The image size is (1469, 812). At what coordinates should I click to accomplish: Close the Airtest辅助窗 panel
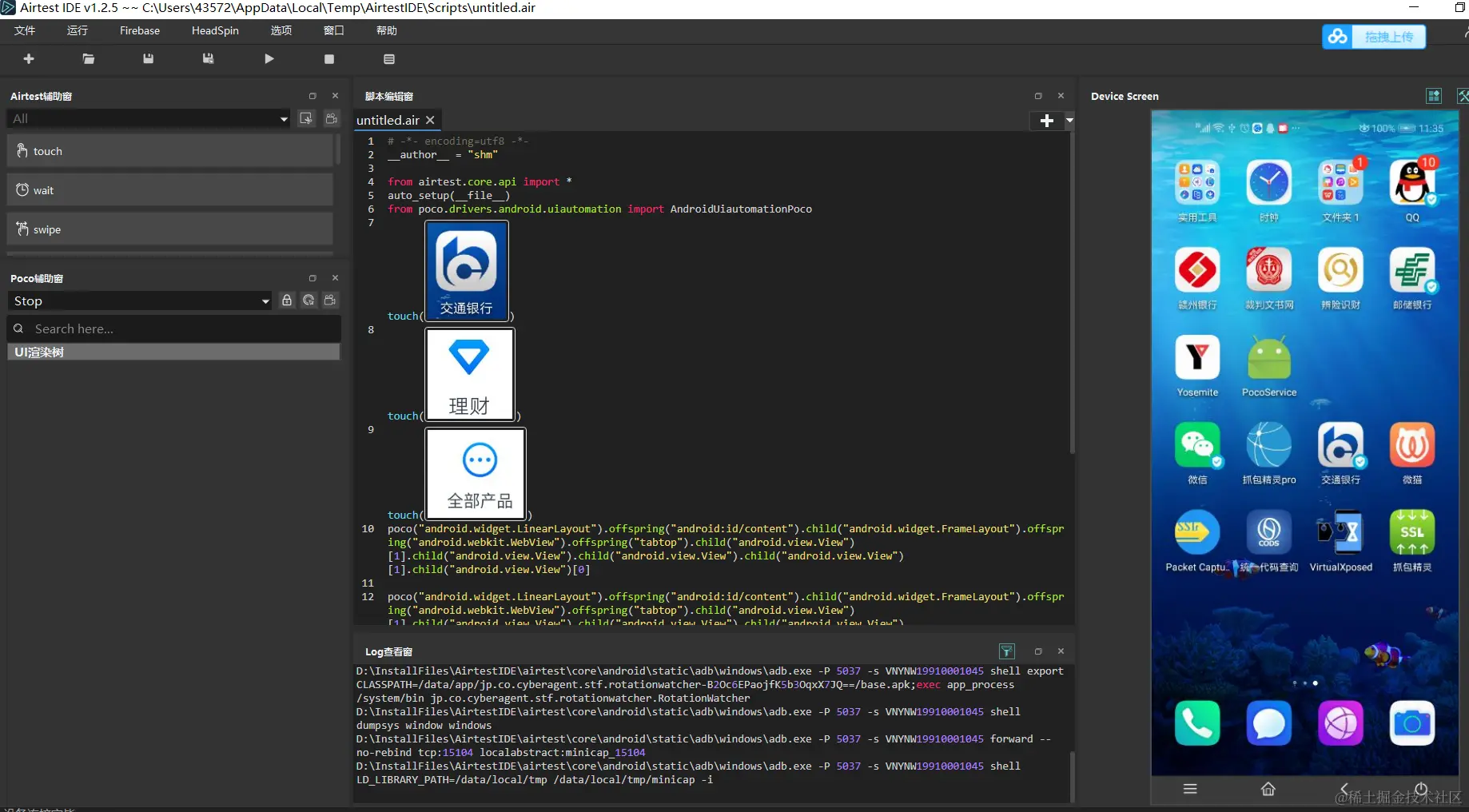pos(335,96)
